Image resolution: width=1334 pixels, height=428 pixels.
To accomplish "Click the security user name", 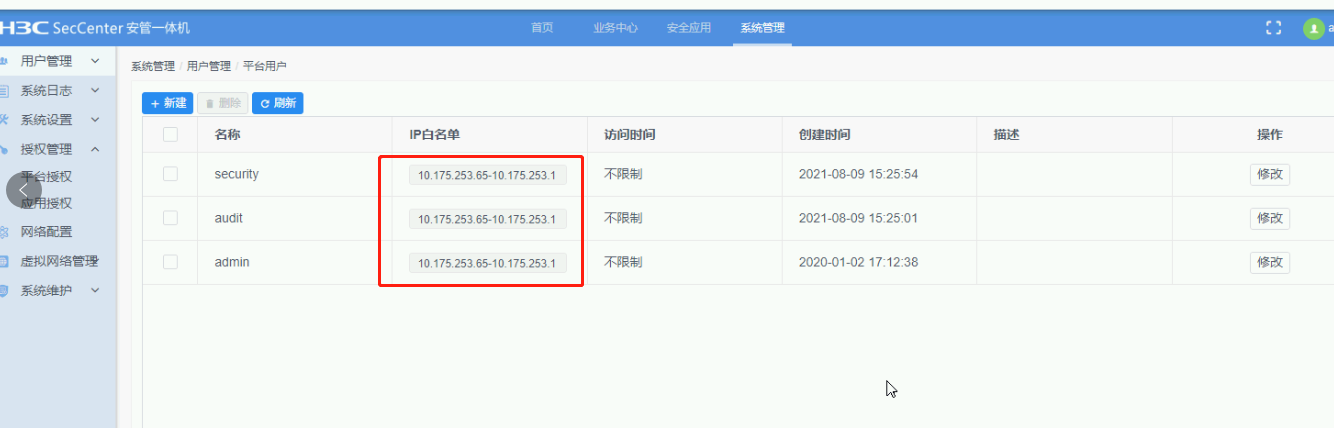I will point(236,174).
